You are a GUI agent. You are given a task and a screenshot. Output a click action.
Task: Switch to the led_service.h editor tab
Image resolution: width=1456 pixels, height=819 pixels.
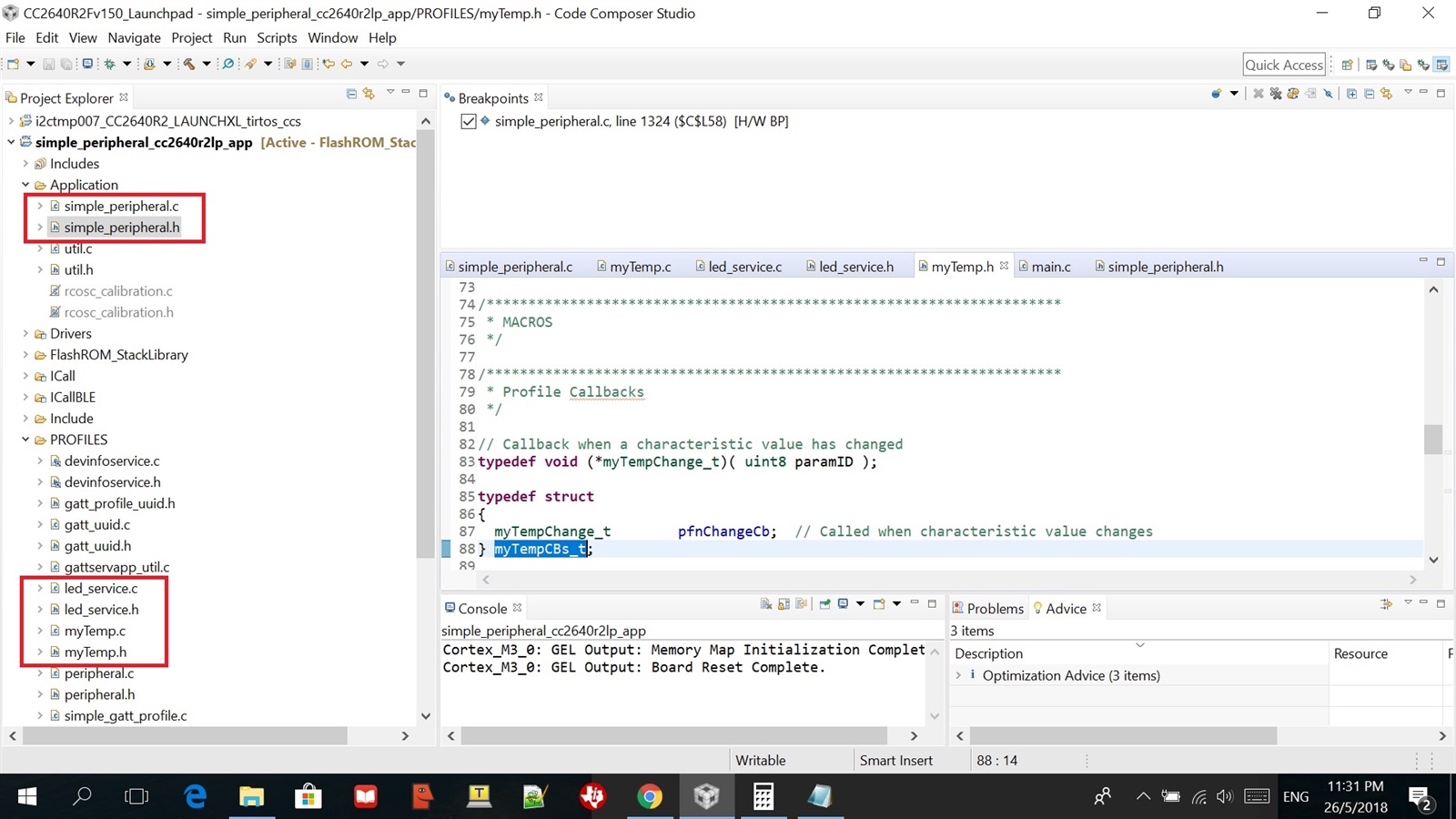(x=856, y=267)
